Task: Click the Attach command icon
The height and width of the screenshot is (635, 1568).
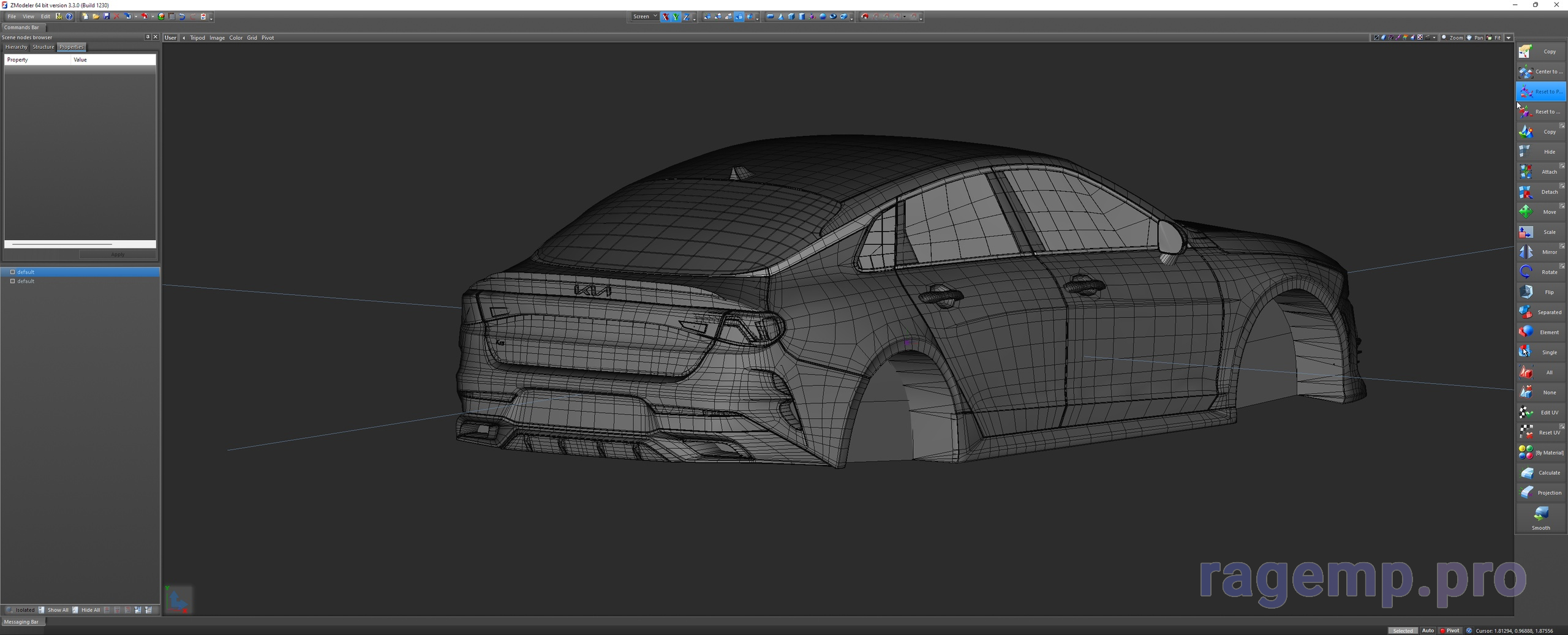Action: tap(1526, 172)
